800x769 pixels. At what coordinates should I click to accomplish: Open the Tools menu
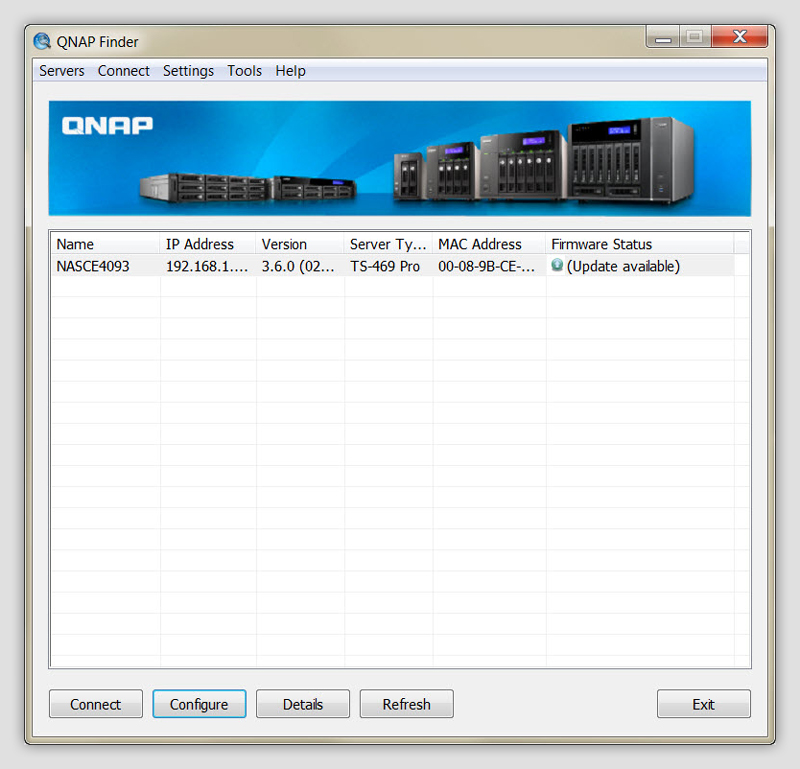pyautogui.click(x=244, y=70)
